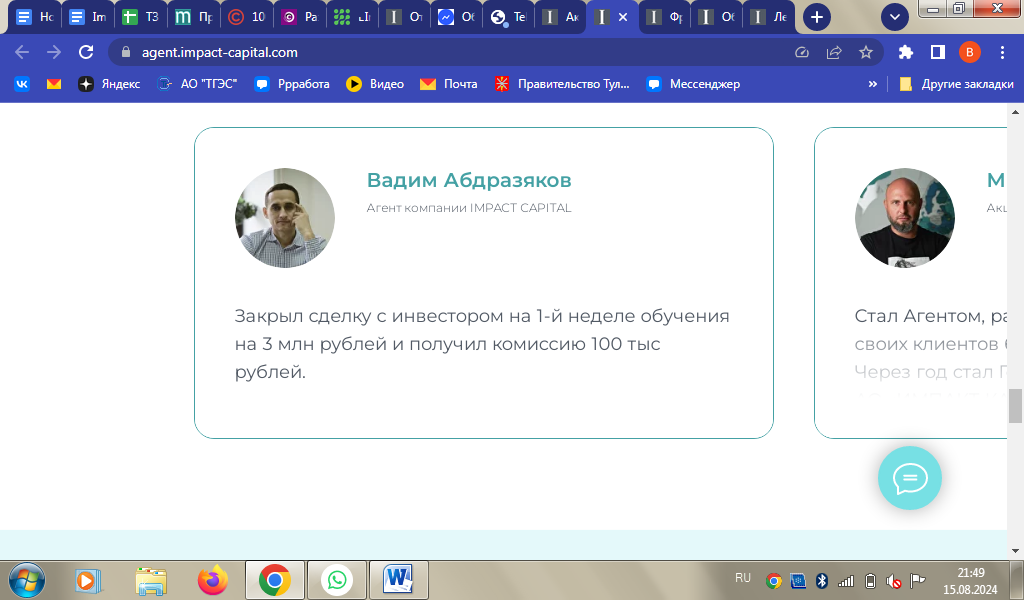Switch to the Пр tab
The image size is (1024, 600).
tap(193, 17)
